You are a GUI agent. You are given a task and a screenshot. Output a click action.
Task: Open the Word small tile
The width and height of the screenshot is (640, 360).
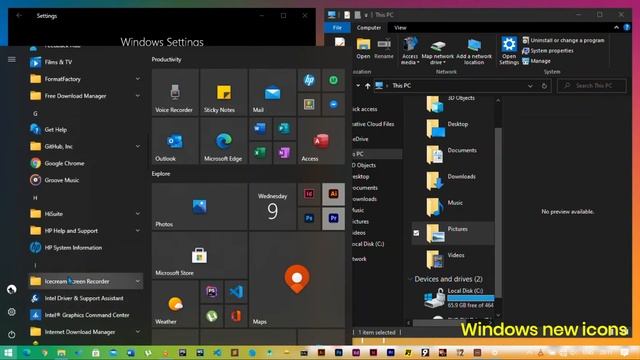260,129
